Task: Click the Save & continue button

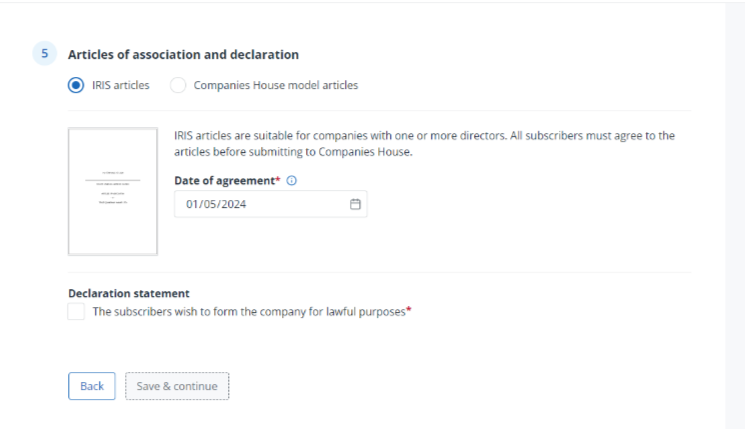Action: coord(177,386)
